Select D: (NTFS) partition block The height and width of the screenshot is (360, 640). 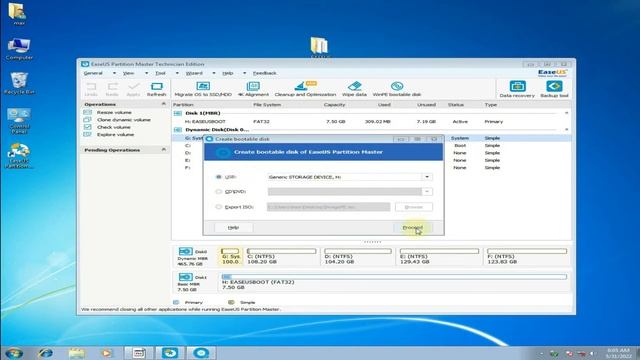(358, 256)
